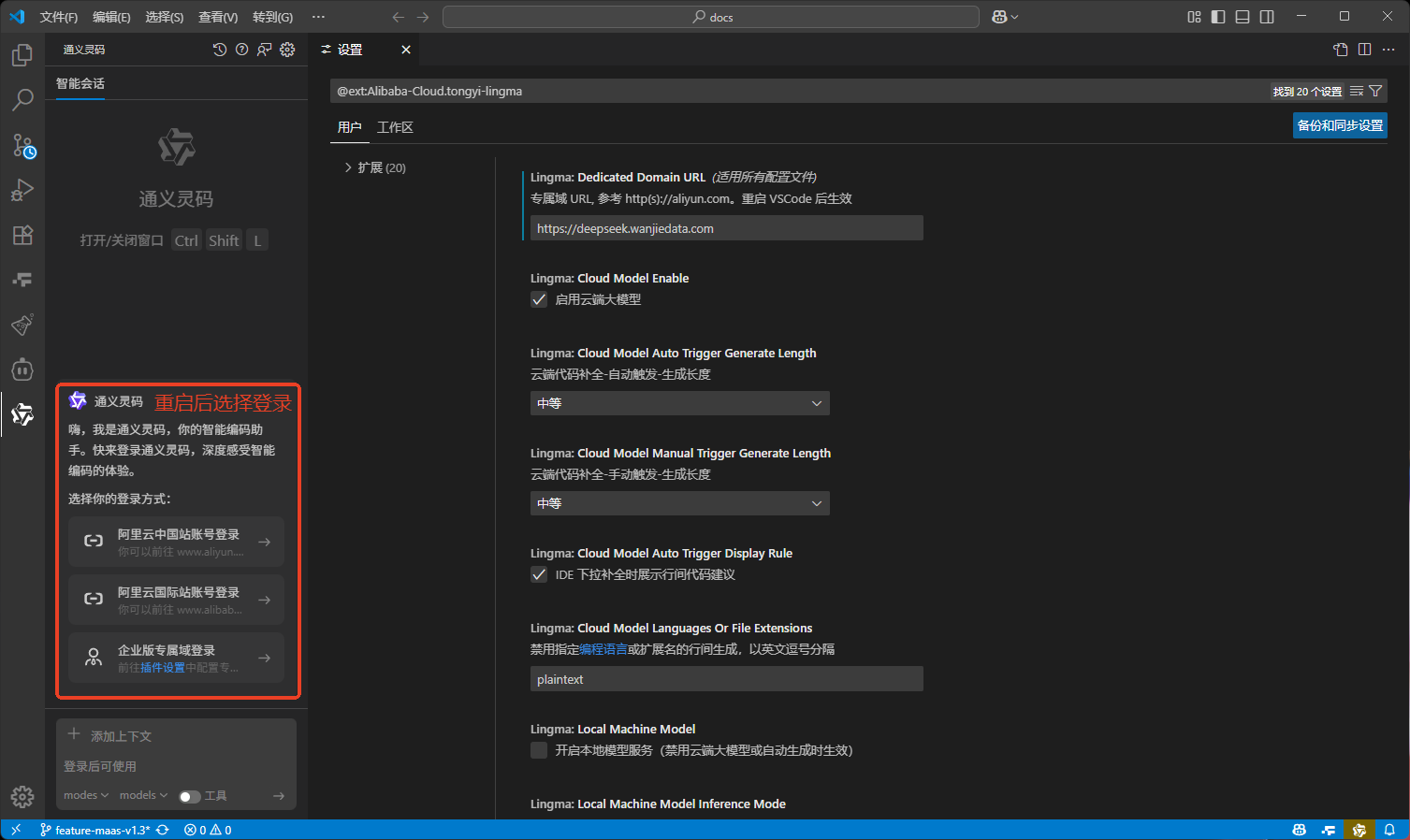Open the Extensions view
This screenshot has width=1410, height=840.
22,235
